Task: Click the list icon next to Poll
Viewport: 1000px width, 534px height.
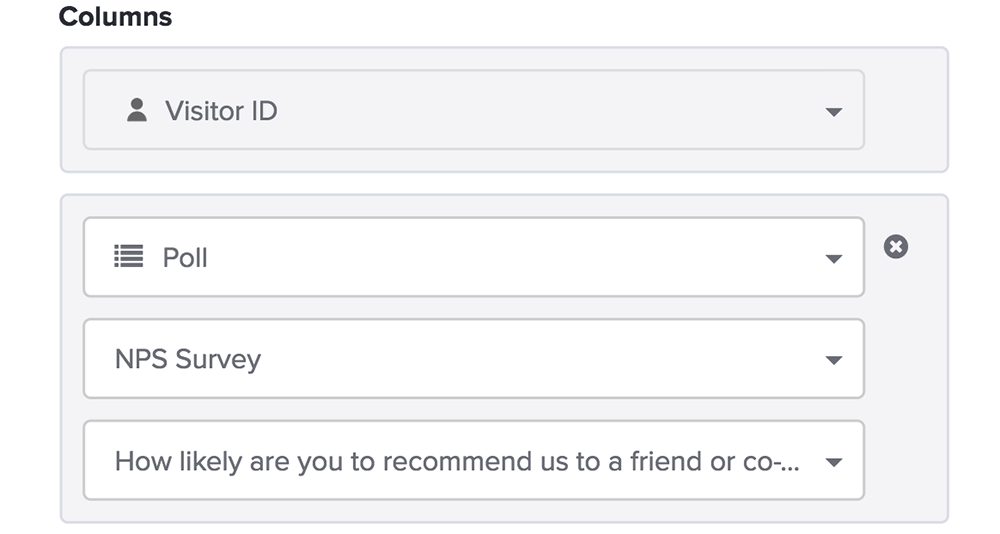Action: click(x=128, y=256)
